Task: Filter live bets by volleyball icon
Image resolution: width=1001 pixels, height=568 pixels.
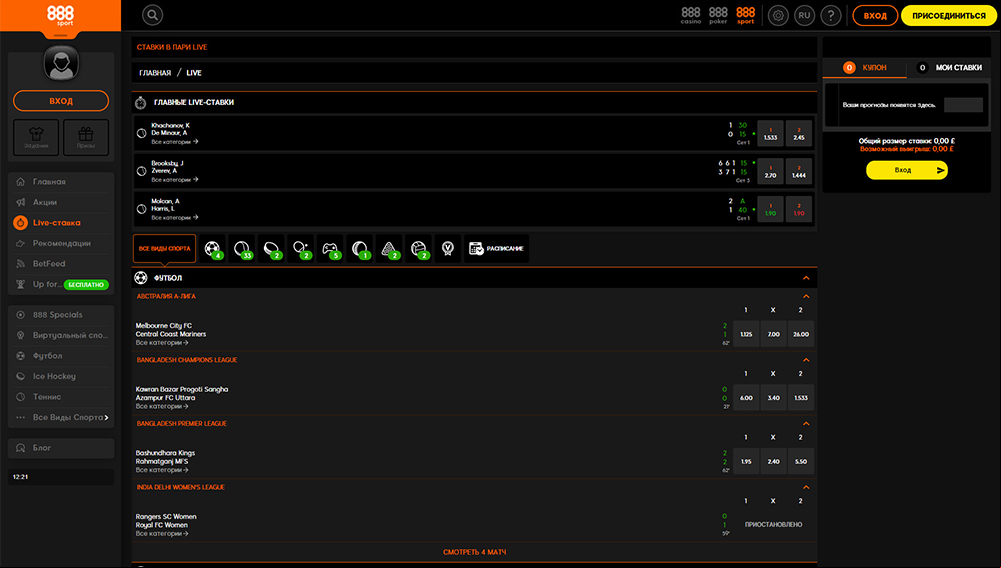Action: point(418,248)
